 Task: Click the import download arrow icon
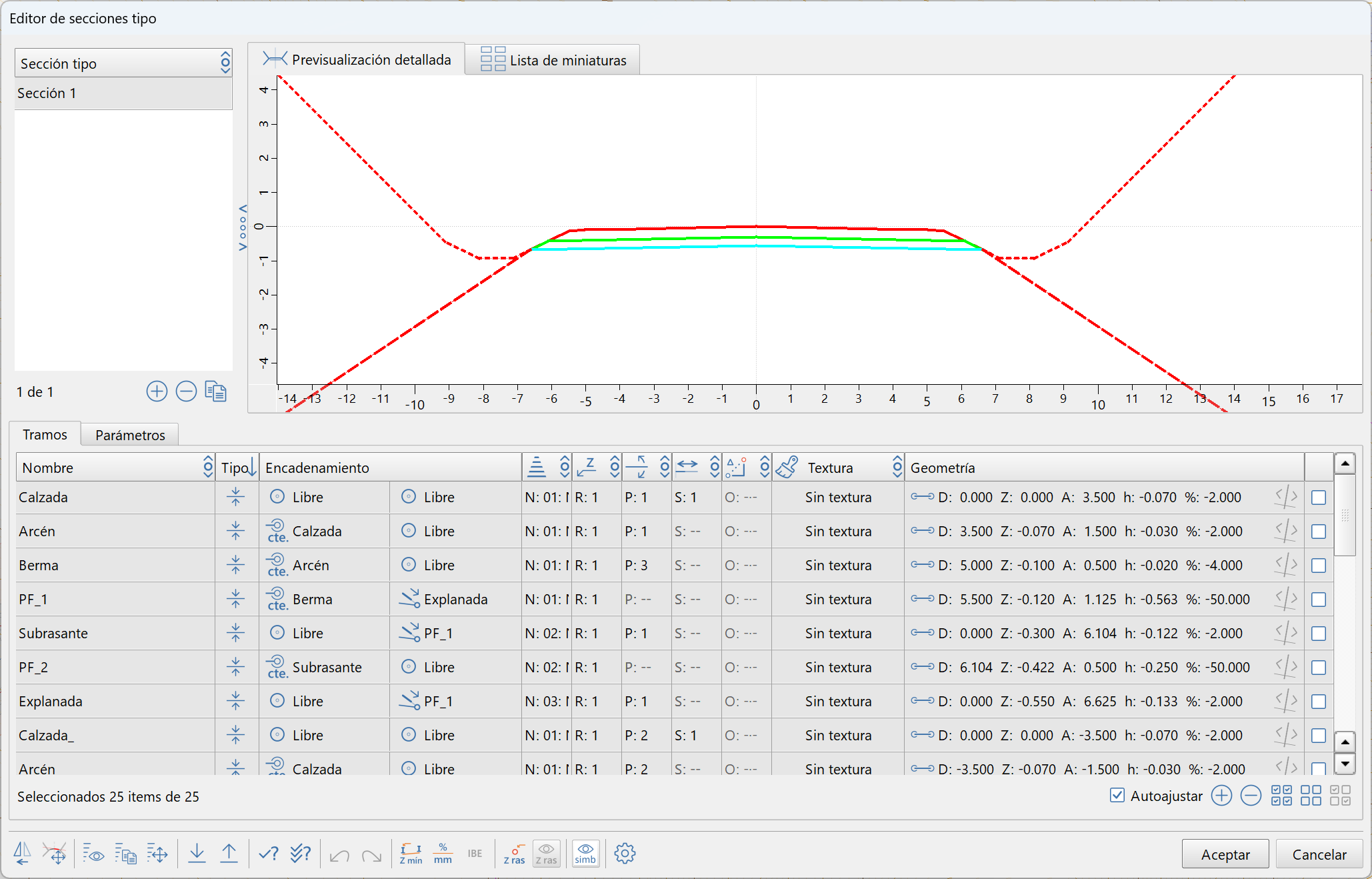click(197, 853)
